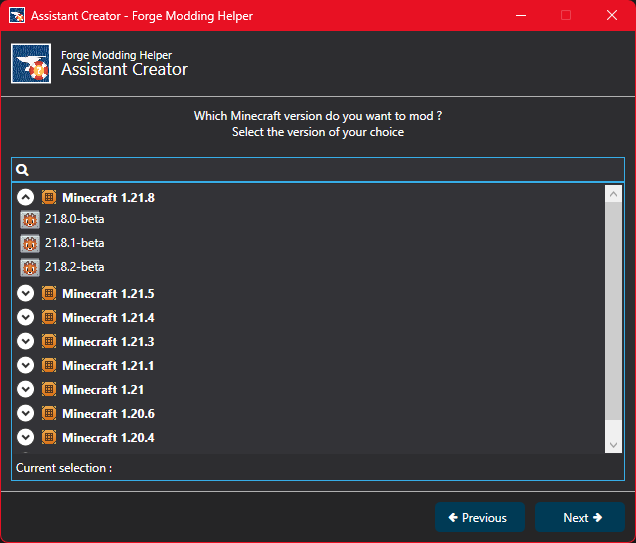
Task: Collapse the Minecraft 1.21.8 group
Action: pos(25,197)
